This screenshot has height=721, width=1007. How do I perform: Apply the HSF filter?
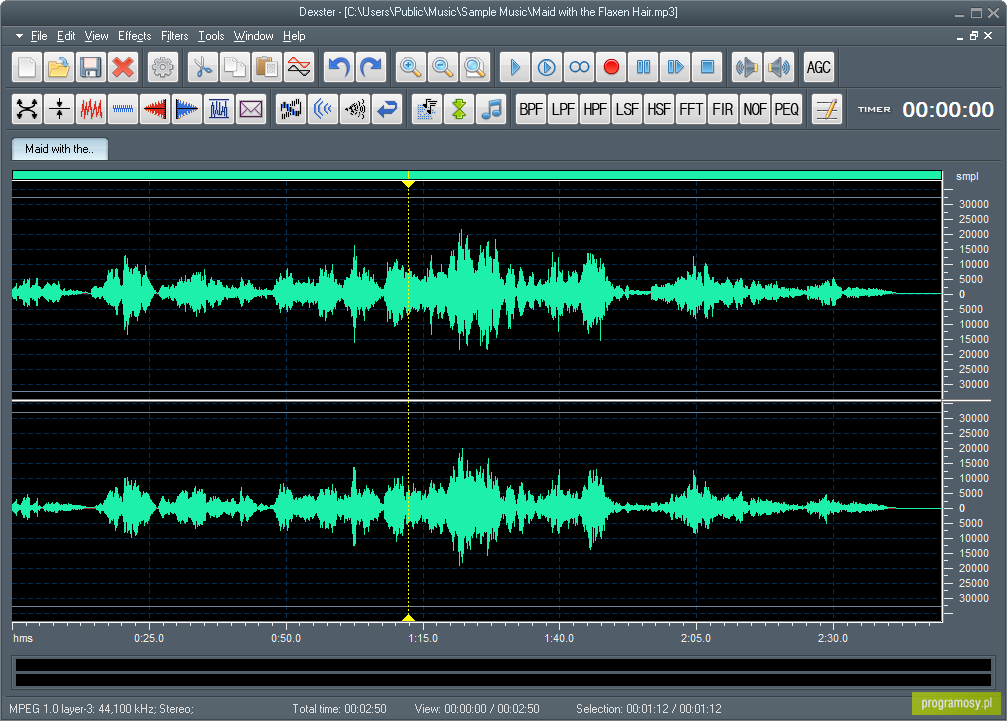(x=659, y=109)
